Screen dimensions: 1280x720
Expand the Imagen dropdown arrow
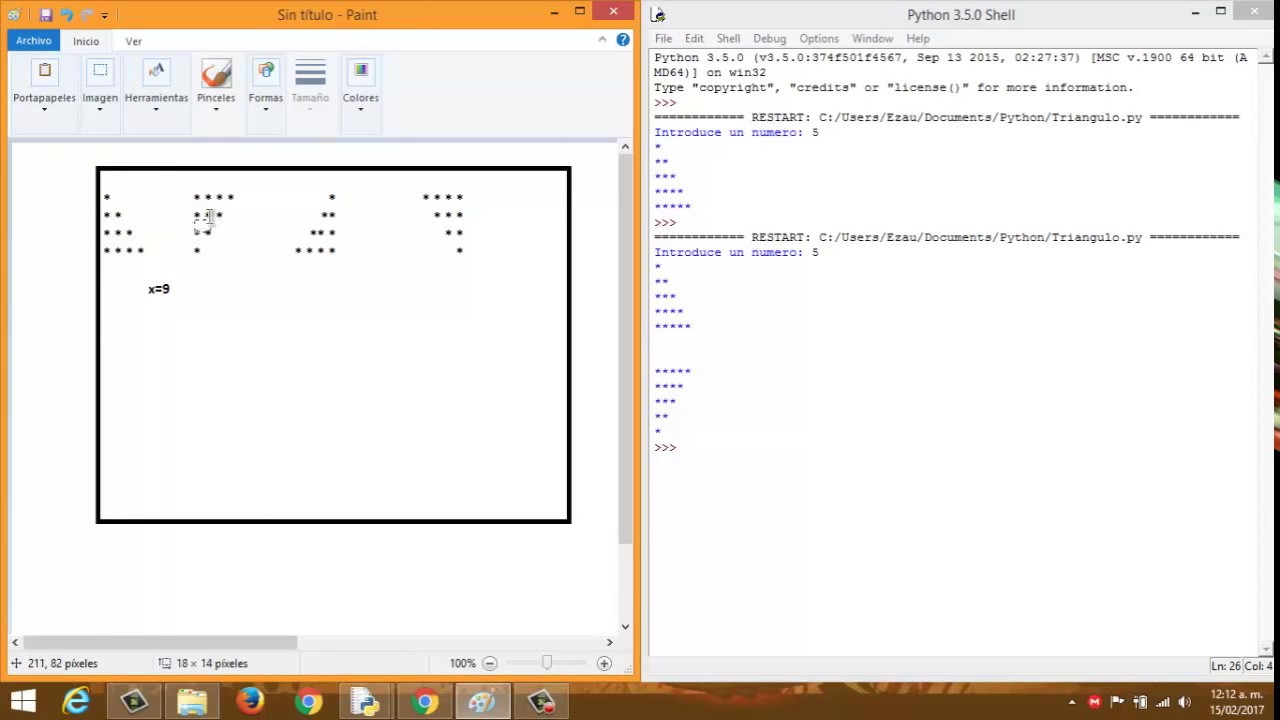[100, 109]
